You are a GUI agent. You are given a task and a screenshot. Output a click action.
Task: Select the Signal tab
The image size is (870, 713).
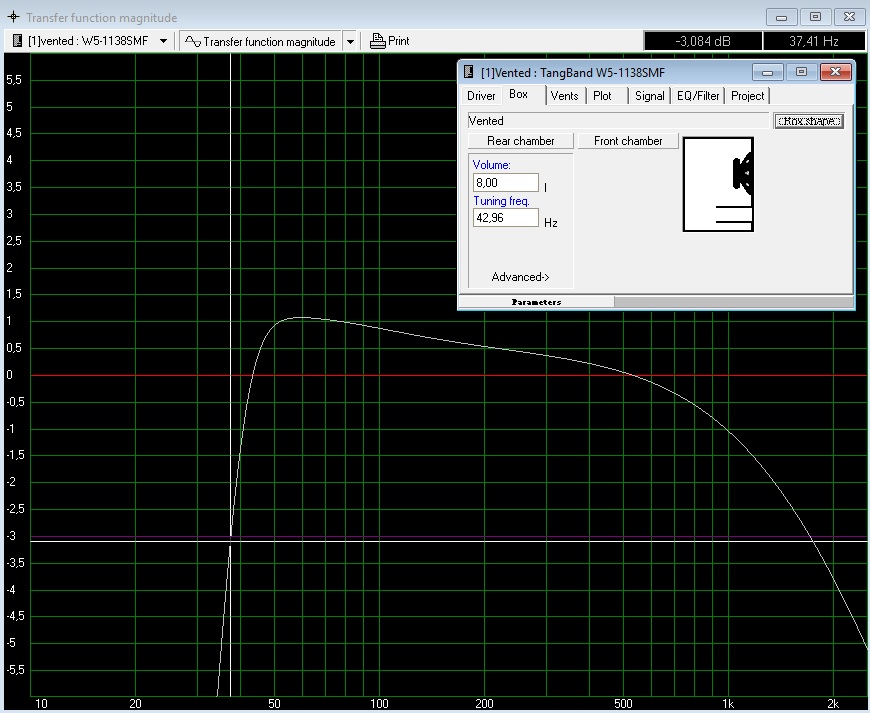pyautogui.click(x=649, y=96)
